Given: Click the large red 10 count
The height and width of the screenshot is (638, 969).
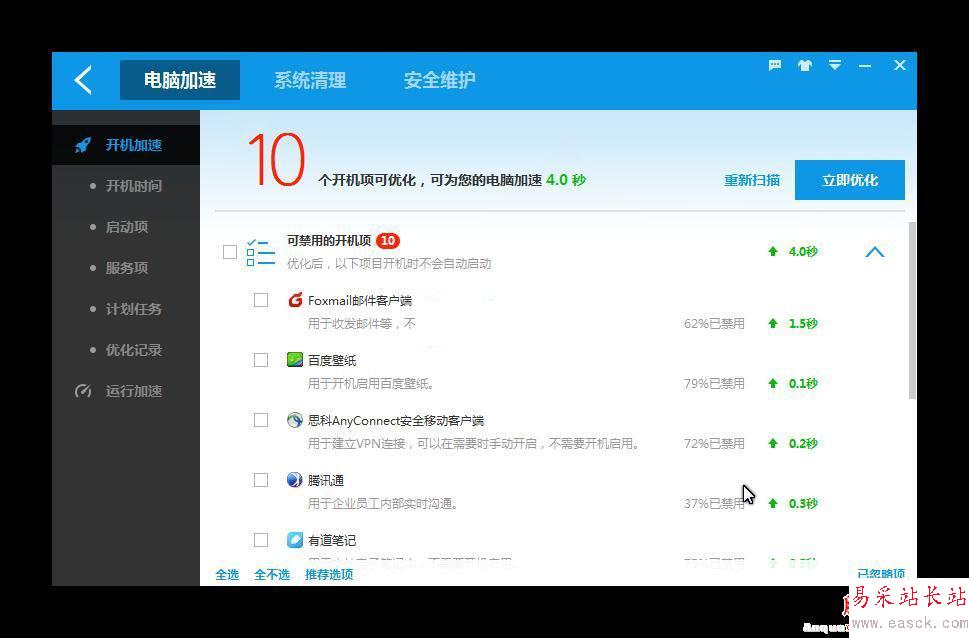Looking at the screenshot, I should tap(276, 160).
